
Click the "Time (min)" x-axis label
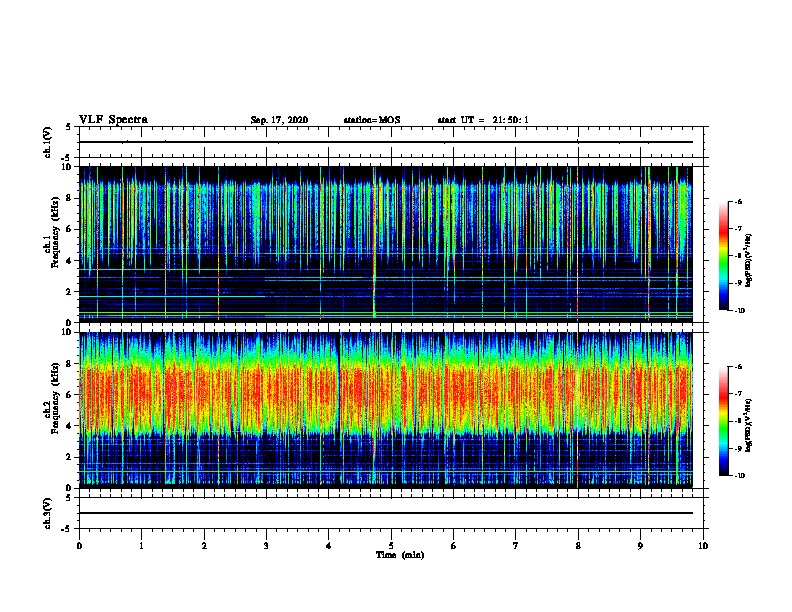(x=400, y=555)
